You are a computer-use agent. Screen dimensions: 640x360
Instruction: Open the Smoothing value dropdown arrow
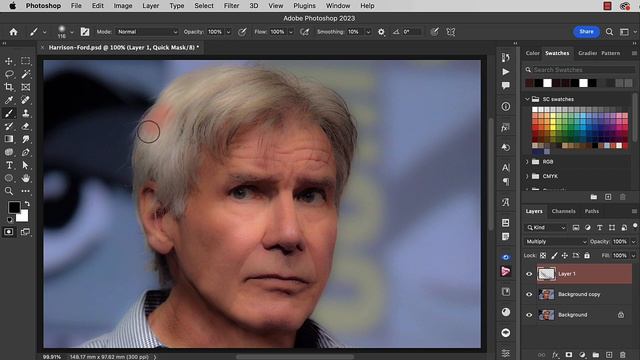pyautogui.click(x=368, y=32)
